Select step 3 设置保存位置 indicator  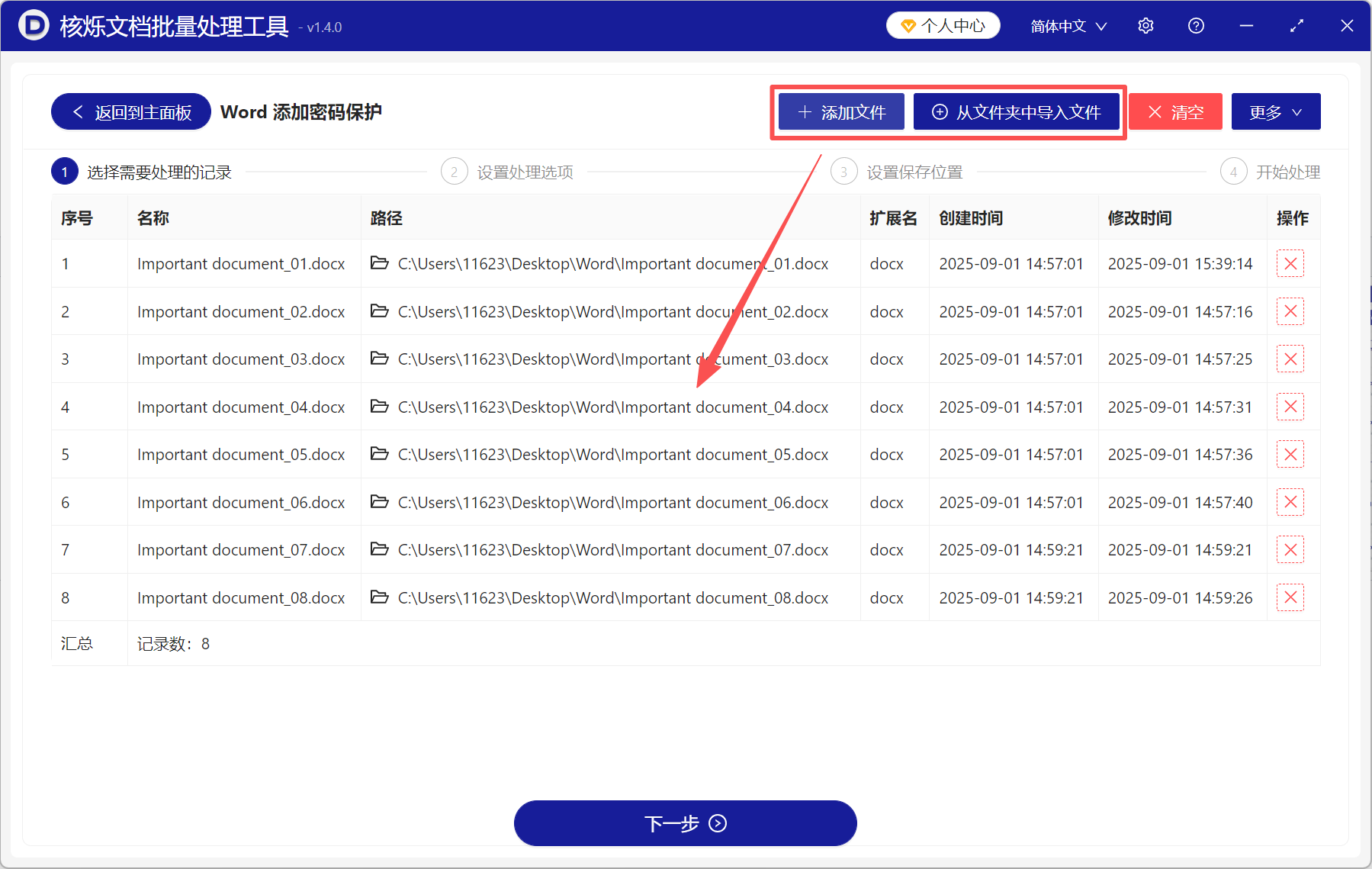point(844,171)
